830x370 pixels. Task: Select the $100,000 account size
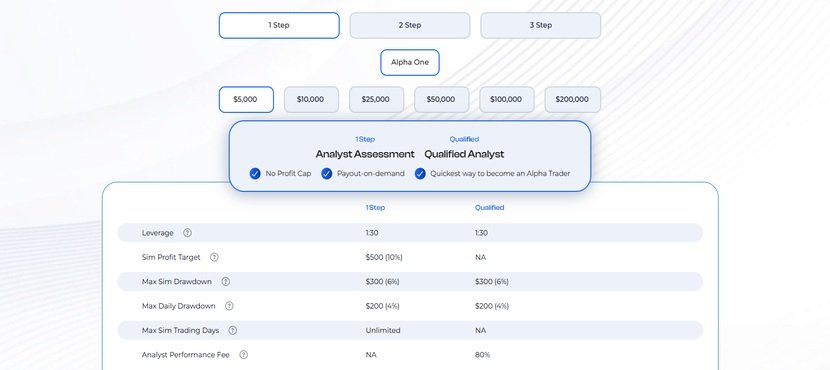click(507, 100)
